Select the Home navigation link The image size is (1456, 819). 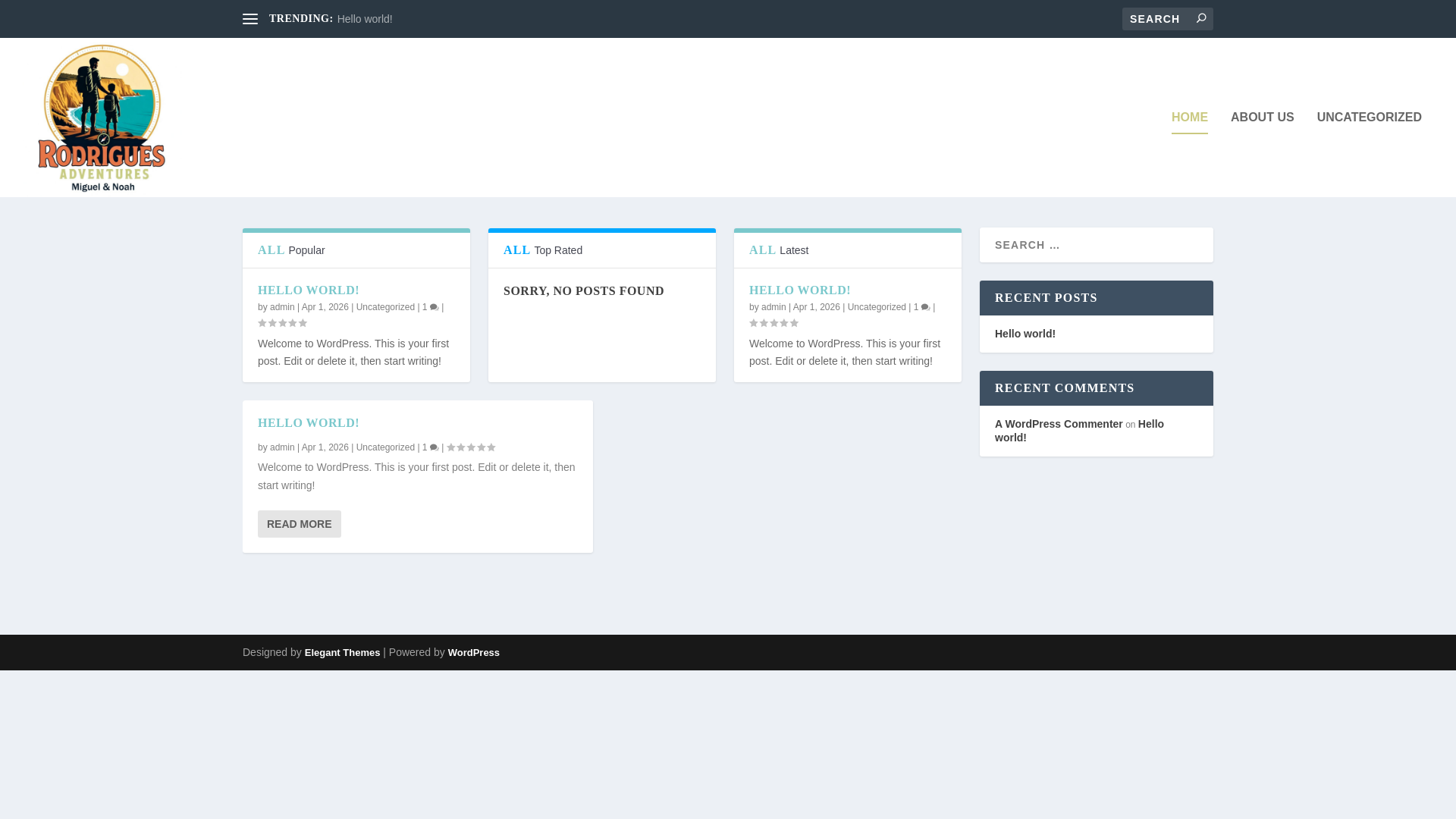coord(1189,118)
